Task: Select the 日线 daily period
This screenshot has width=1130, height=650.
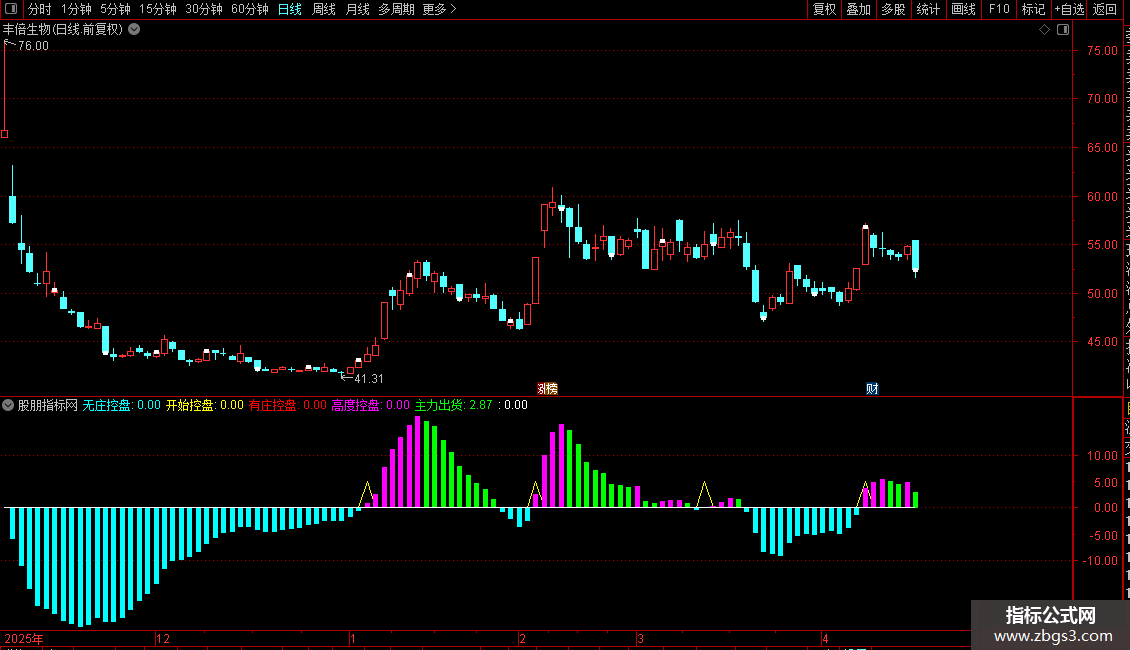Action: coord(290,9)
